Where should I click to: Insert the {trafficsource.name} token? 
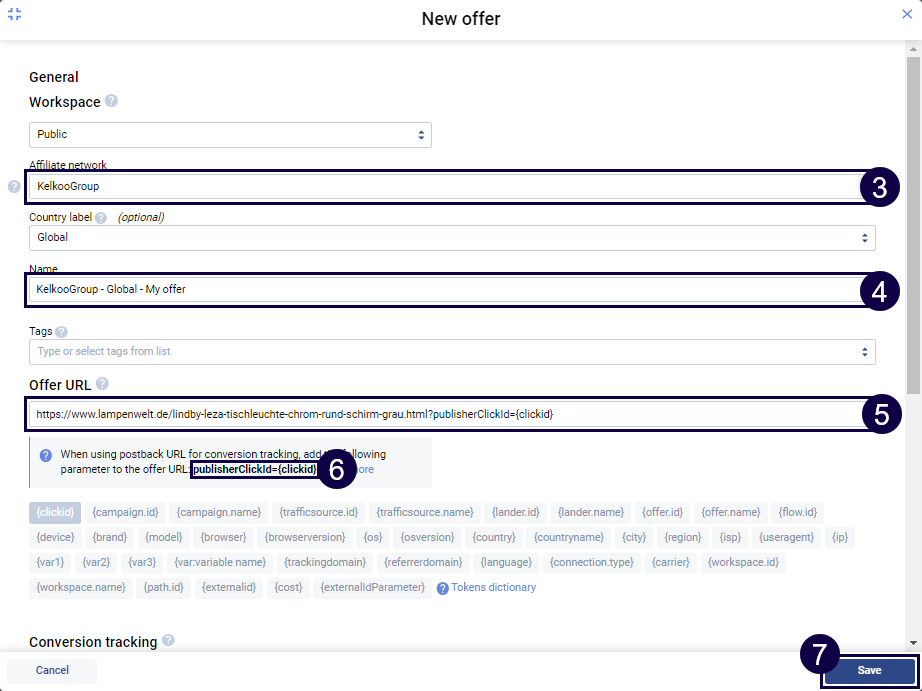tap(425, 512)
